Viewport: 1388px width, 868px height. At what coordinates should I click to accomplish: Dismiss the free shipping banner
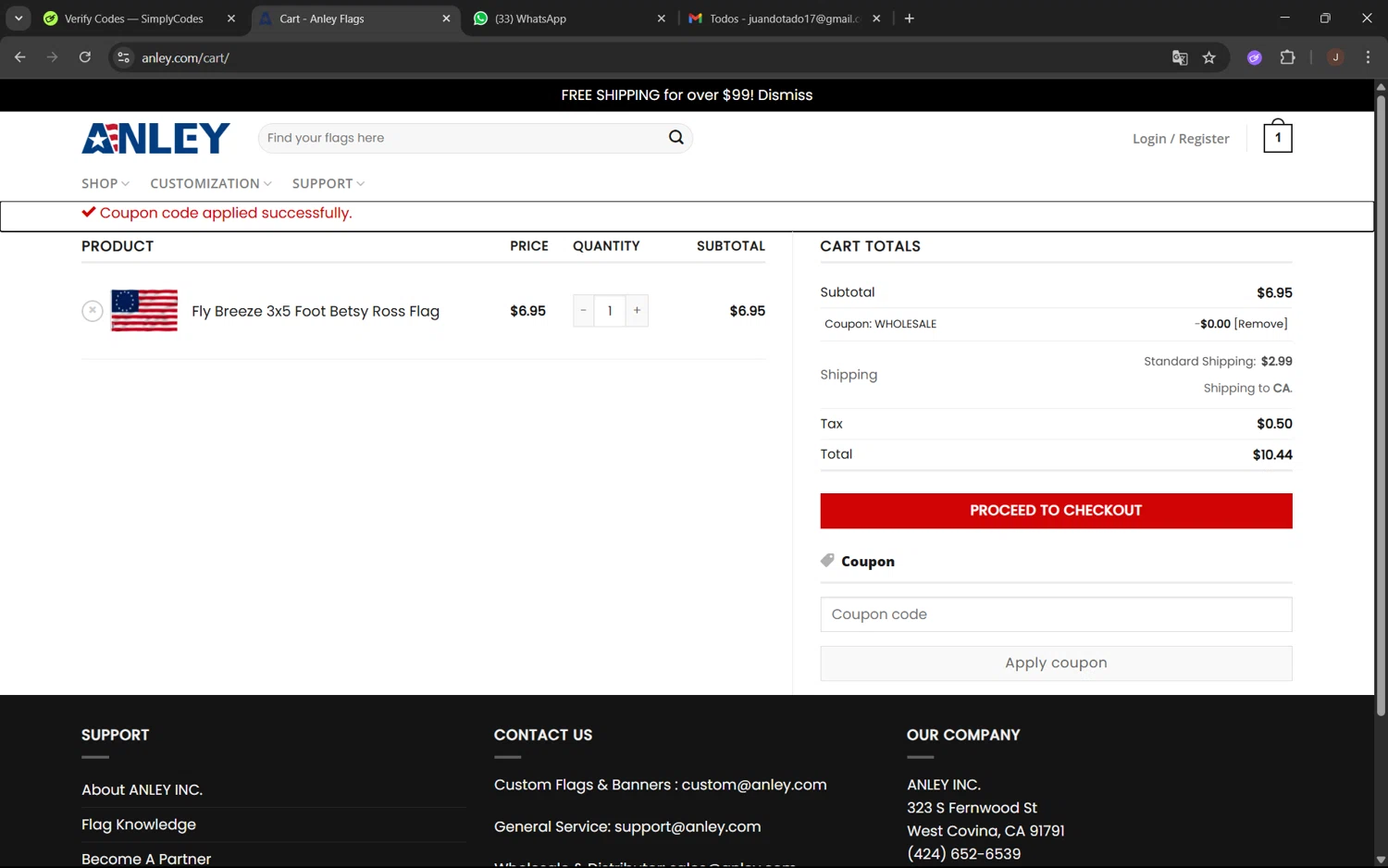click(785, 95)
